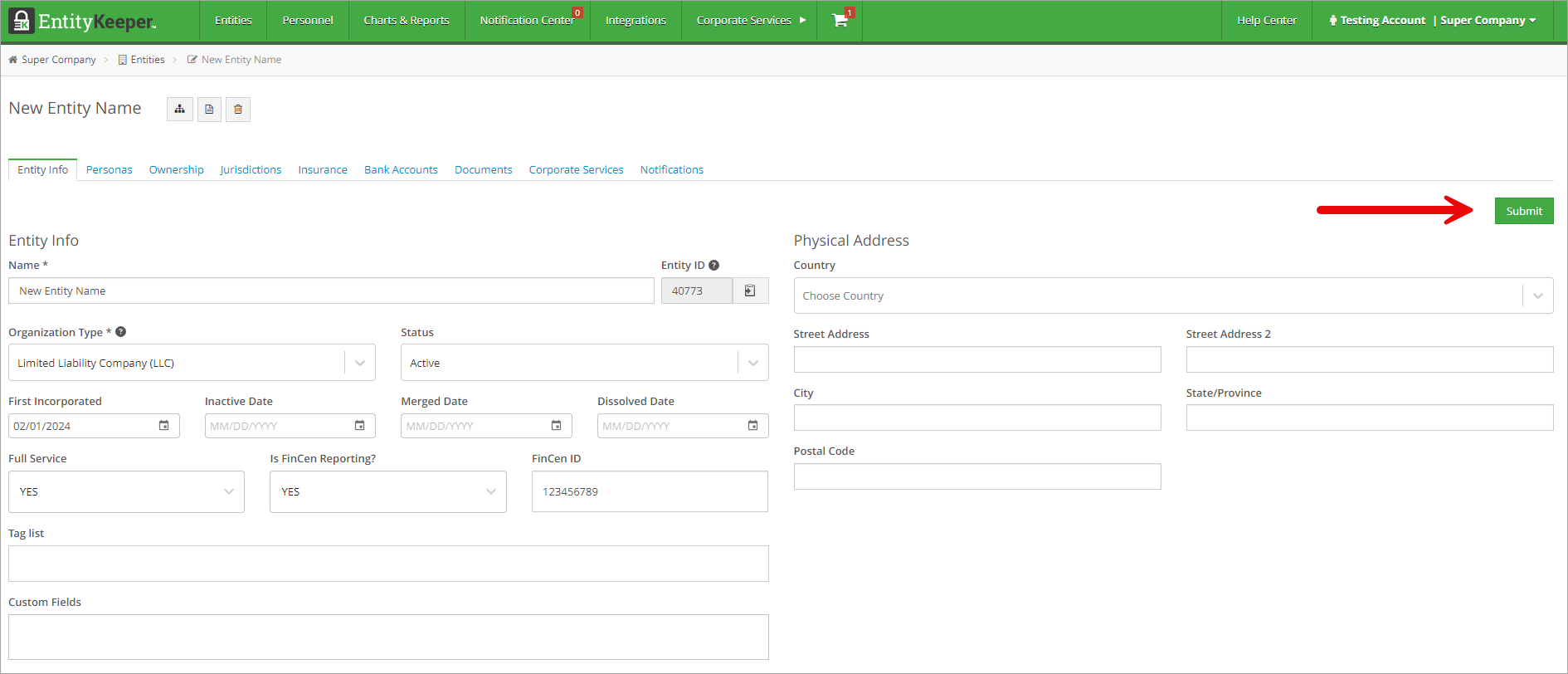The height and width of the screenshot is (674, 1568).
Task: Click the Entity ID help question icon
Action: pyautogui.click(x=714, y=265)
